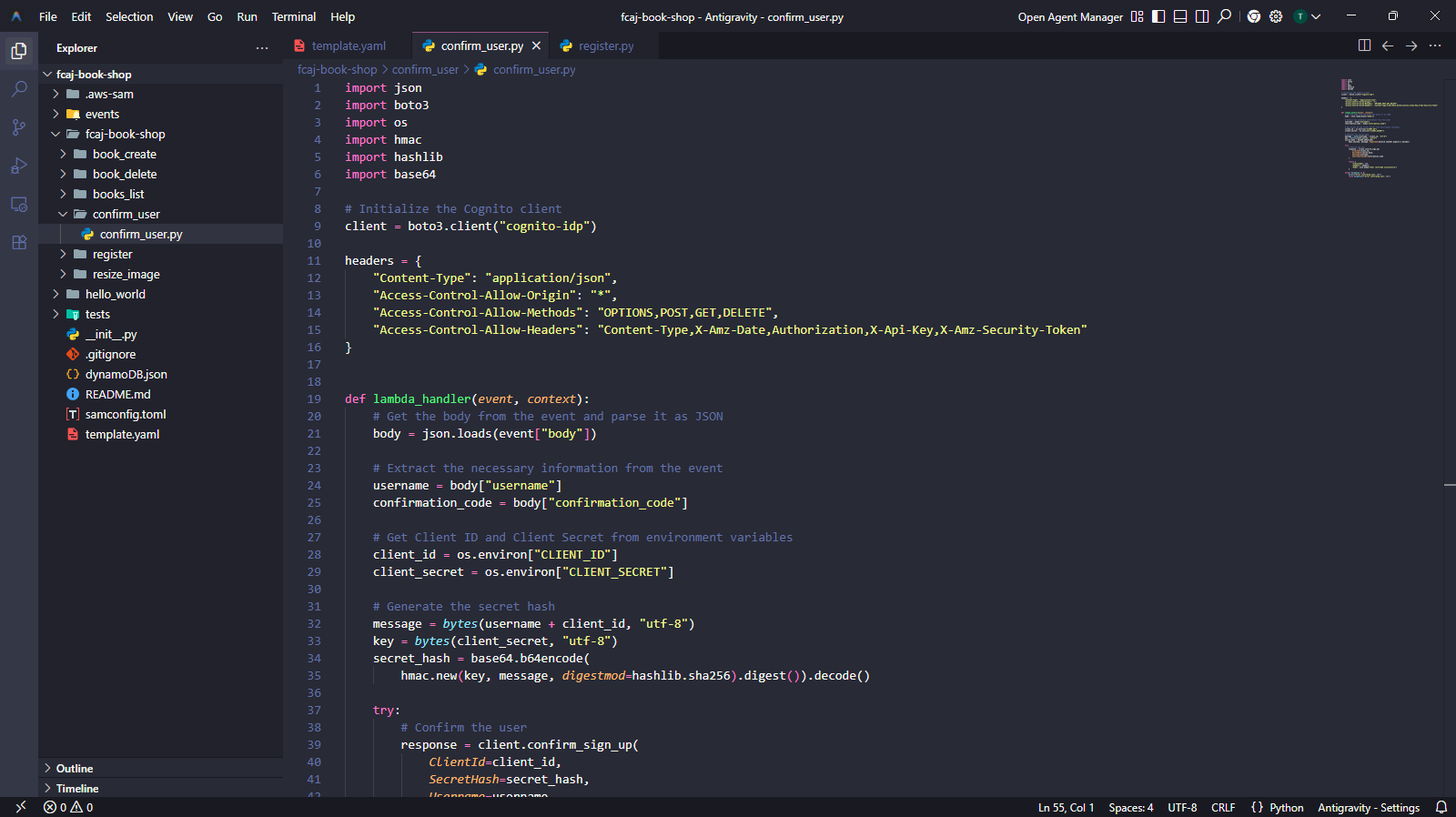Toggle the primary side bar visibility

(x=1158, y=16)
